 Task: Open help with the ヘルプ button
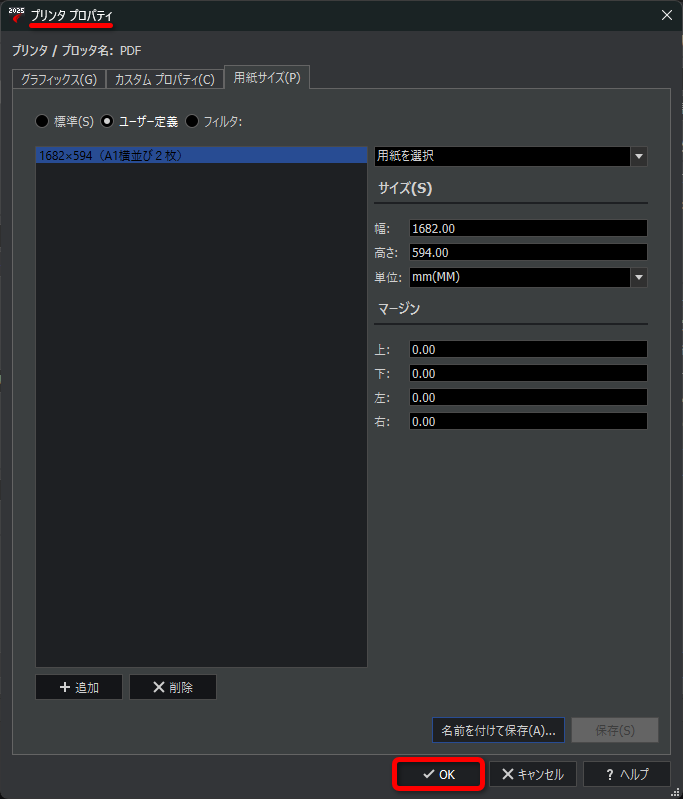626,774
